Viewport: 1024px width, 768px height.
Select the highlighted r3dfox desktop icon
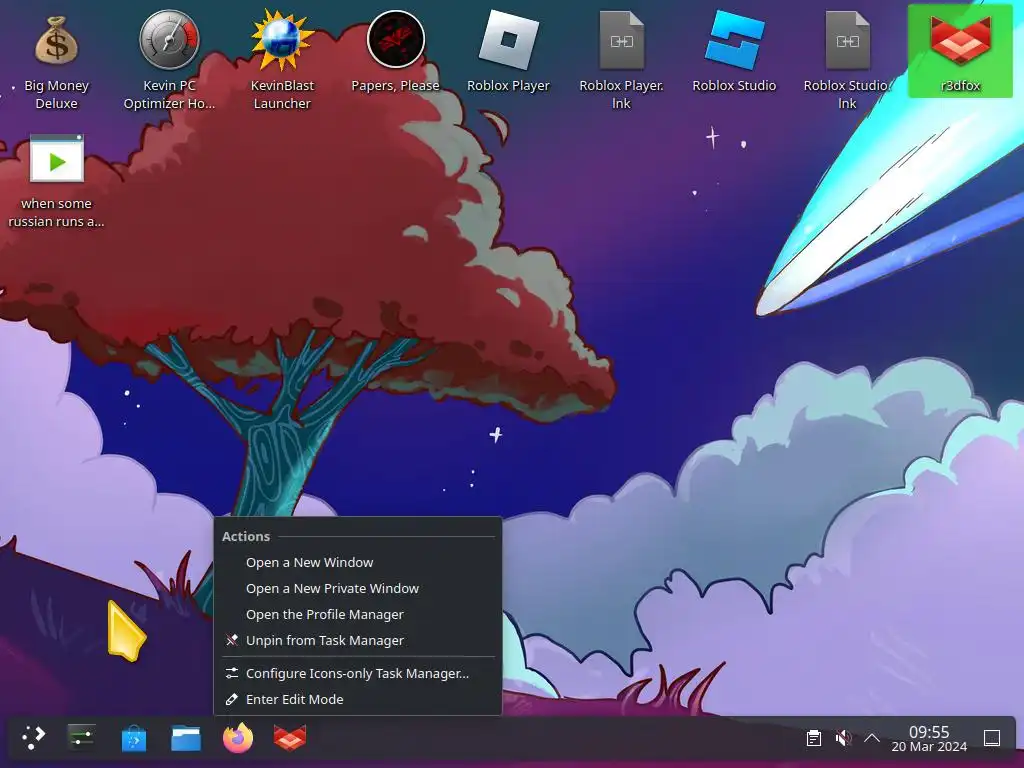pyautogui.click(x=960, y=51)
